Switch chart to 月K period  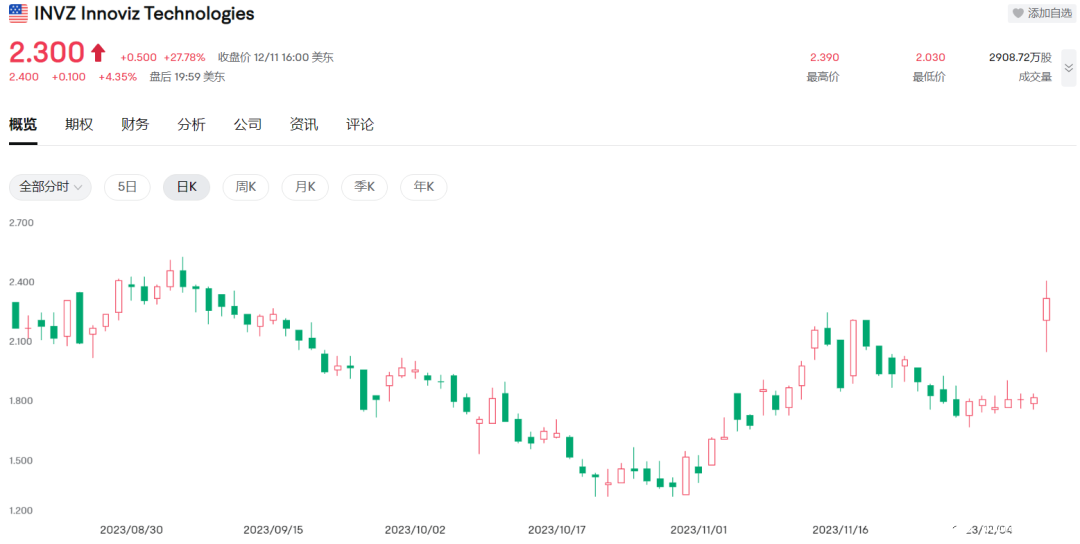[304, 187]
